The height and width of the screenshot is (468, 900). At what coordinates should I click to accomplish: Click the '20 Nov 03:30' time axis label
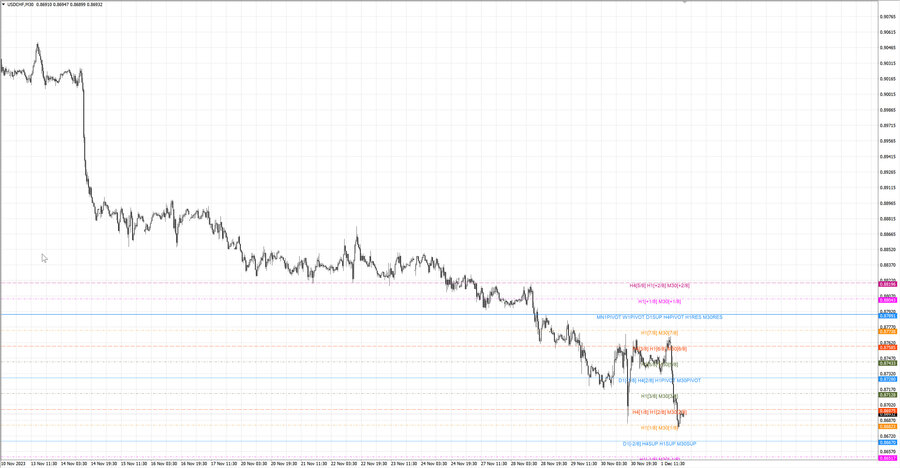(x=254, y=463)
